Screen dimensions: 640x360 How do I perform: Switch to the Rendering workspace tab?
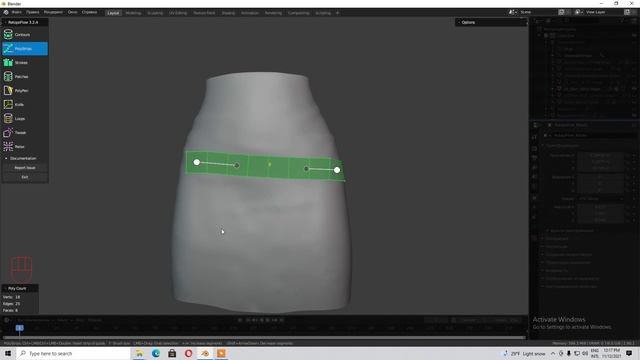pos(273,13)
